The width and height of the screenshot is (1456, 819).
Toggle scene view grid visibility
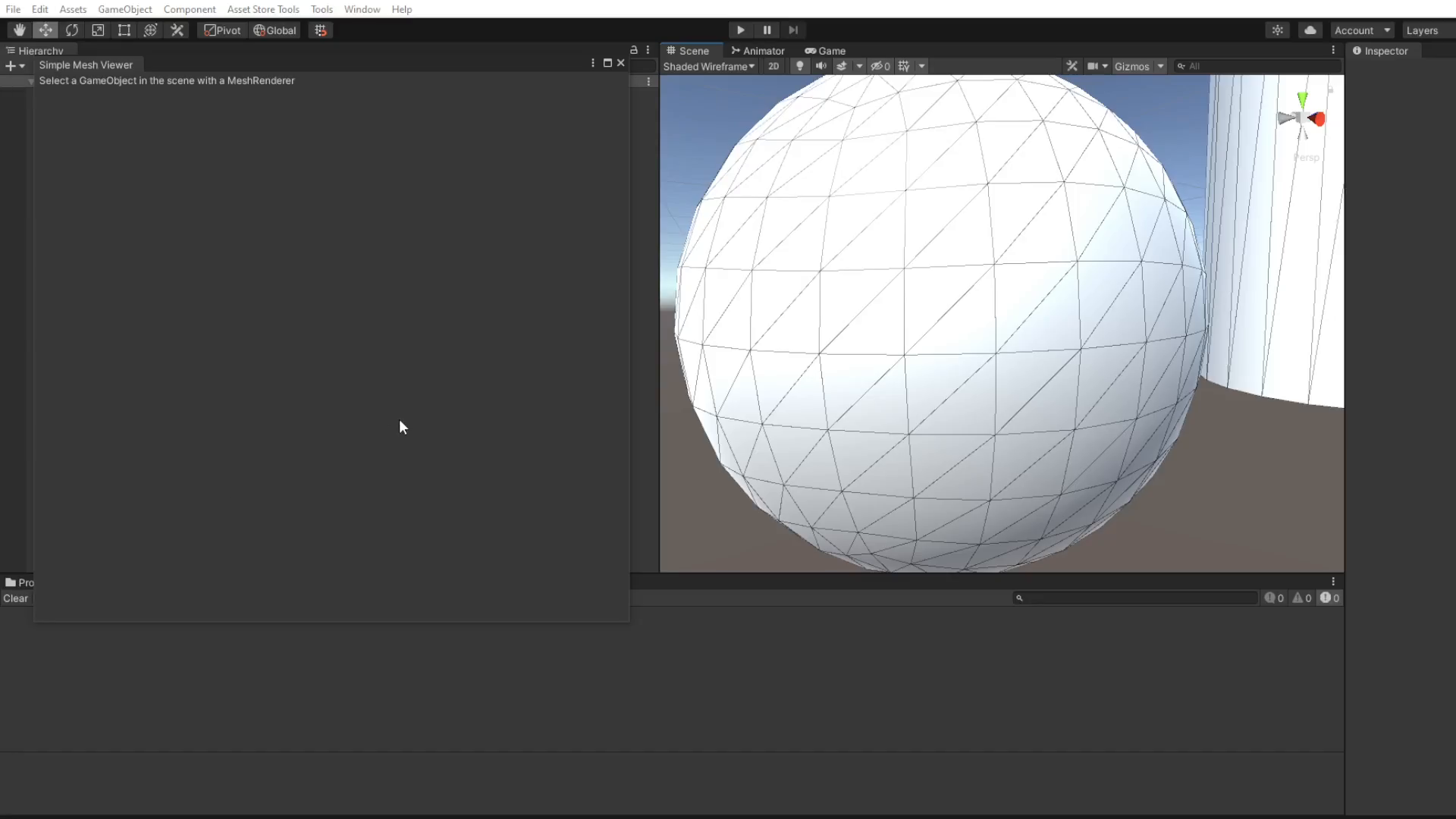tap(904, 67)
